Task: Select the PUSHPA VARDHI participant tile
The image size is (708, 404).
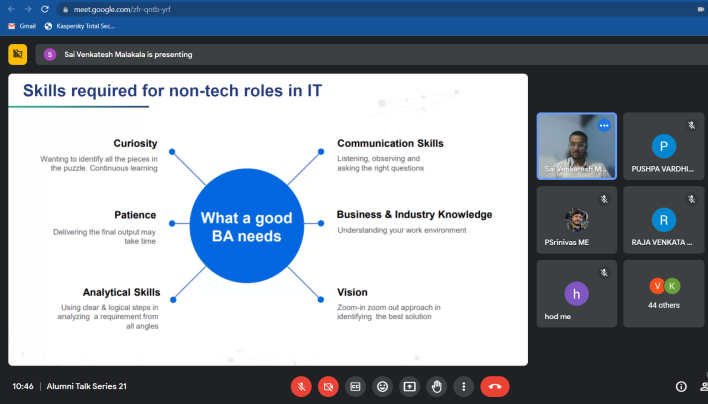Action: 663,146
